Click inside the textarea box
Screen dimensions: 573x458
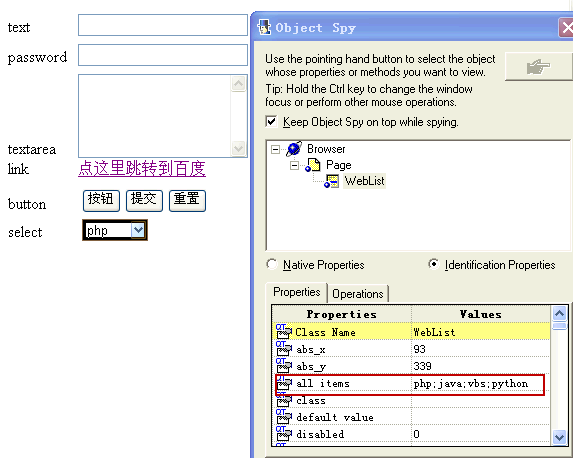point(155,116)
